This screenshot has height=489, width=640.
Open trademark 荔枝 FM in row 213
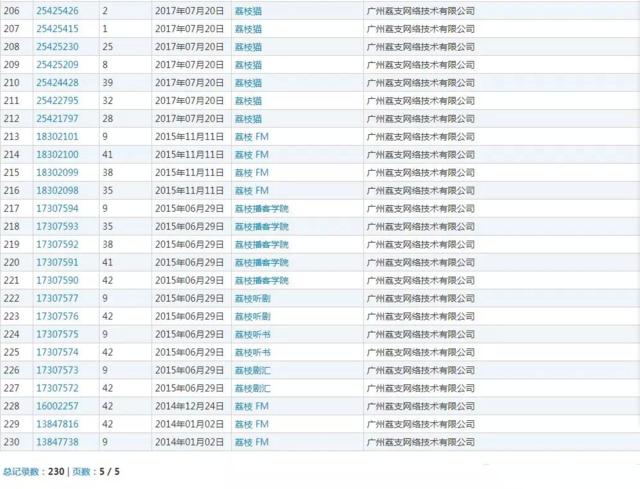pyautogui.click(x=252, y=137)
